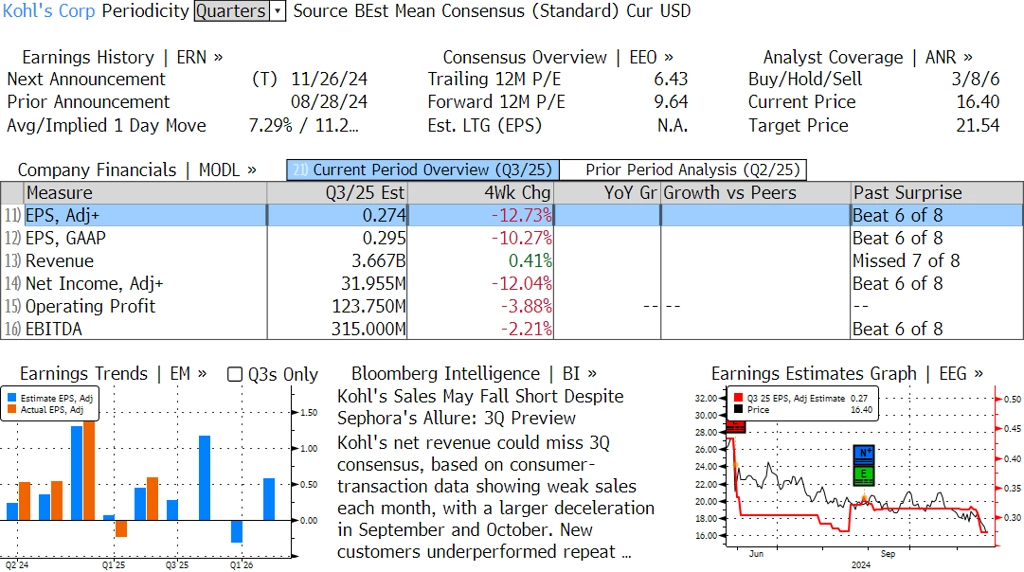Image resolution: width=1024 pixels, height=572 pixels.
Task: Click Target Price 21.54 value
Action: (x=978, y=125)
